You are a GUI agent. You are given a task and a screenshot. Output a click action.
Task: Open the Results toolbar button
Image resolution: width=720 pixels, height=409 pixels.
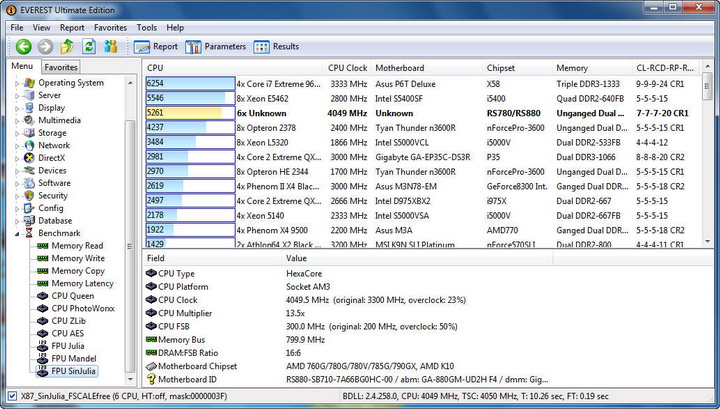pyautogui.click(x=276, y=47)
